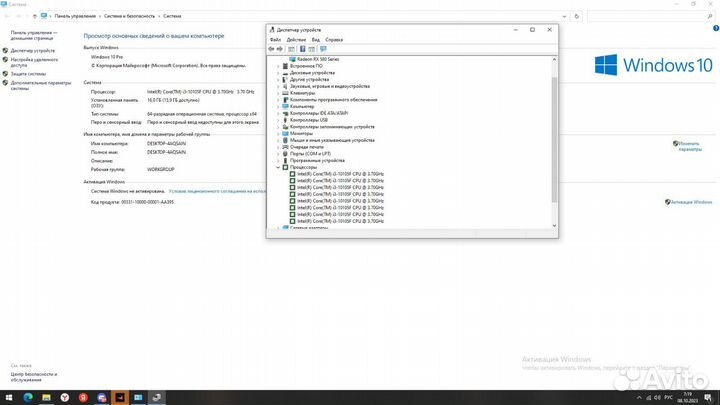
Task: Expand Звуковые, игровые и видеоустройства node
Action: click(x=278, y=86)
